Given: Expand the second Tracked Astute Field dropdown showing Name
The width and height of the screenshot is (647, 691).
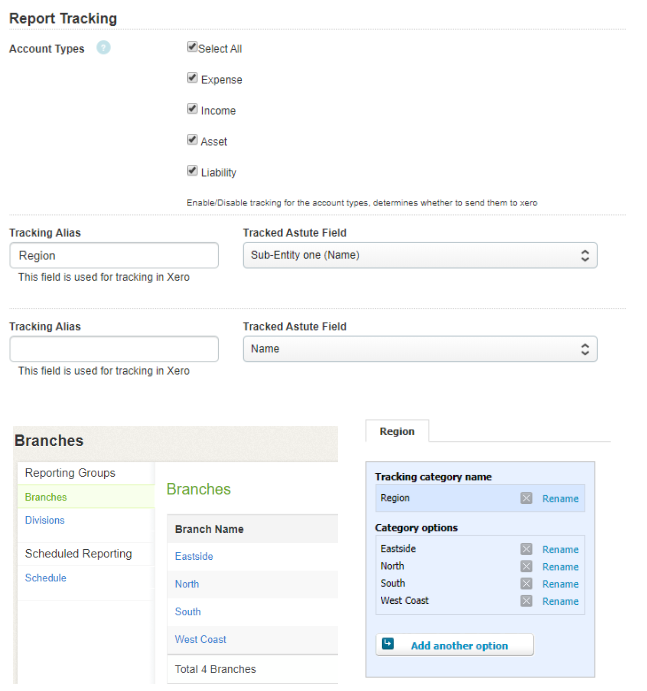Looking at the screenshot, I should tap(420, 349).
